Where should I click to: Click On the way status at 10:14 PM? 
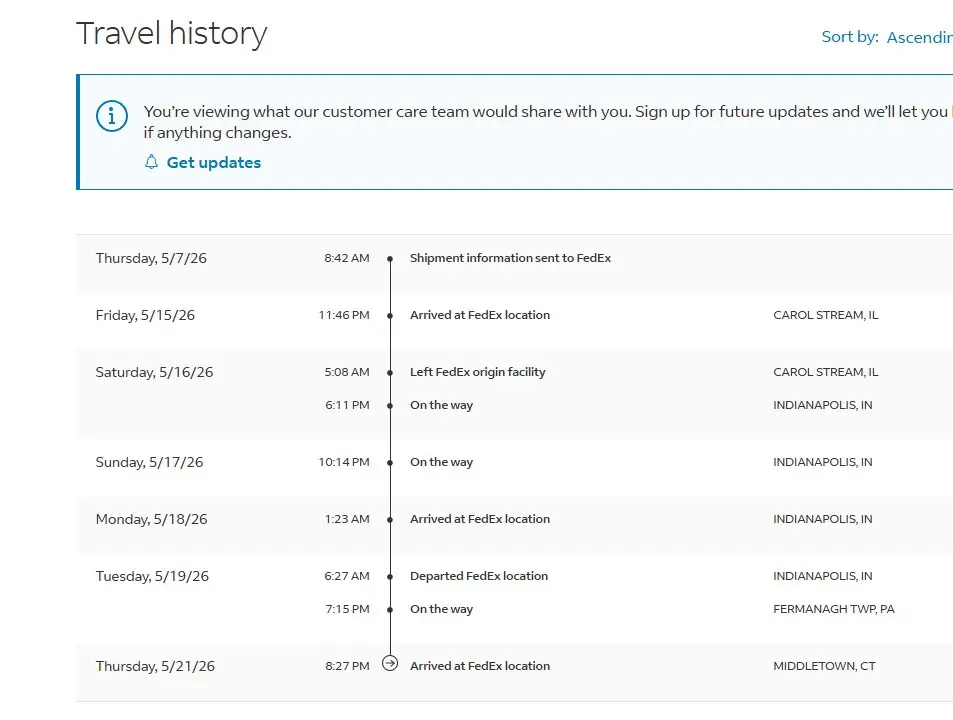point(441,462)
